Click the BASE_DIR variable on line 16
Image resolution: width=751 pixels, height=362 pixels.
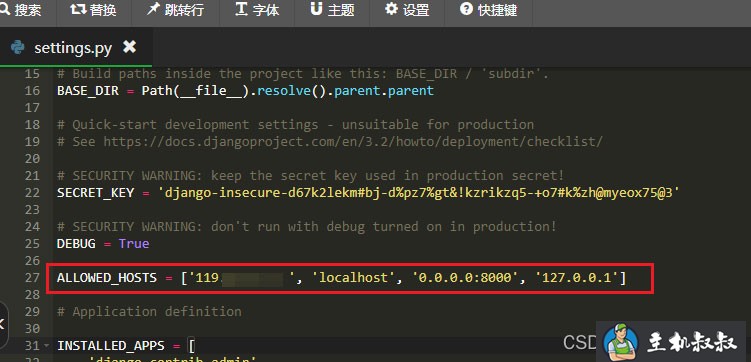pyautogui.click(x=88, y=90)
